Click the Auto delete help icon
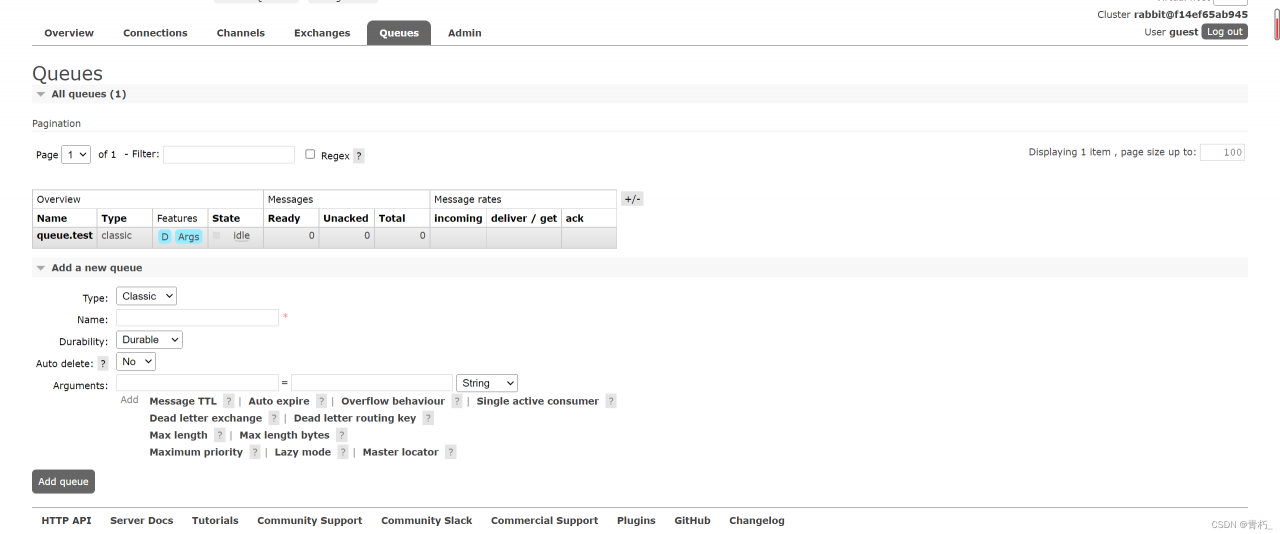This screenshot has width=1280, height=534. (103, 364)
